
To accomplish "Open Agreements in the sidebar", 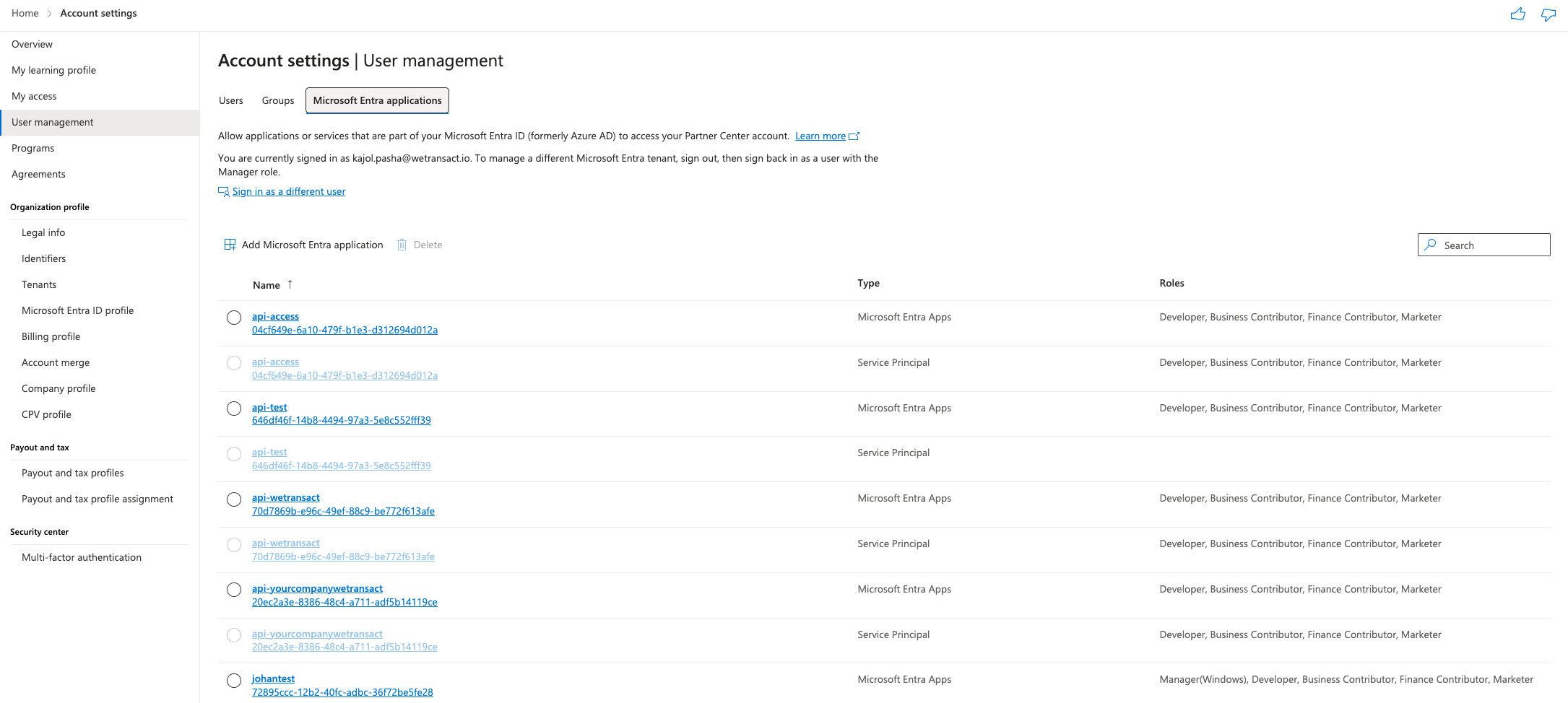I will pyautogui.click(x=38, y=174).
